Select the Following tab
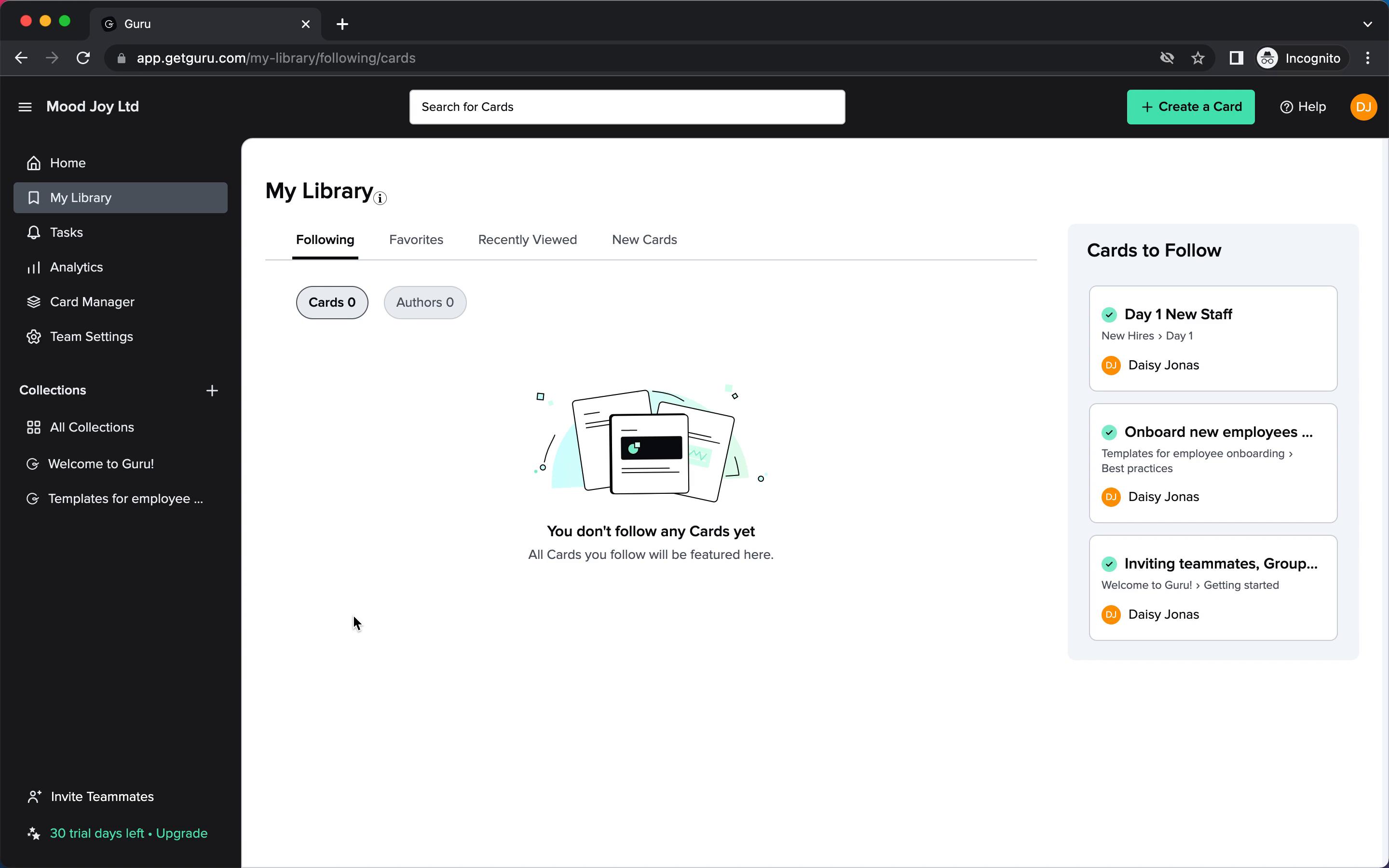Screen dimensions: 1389x868 (325, 239)
